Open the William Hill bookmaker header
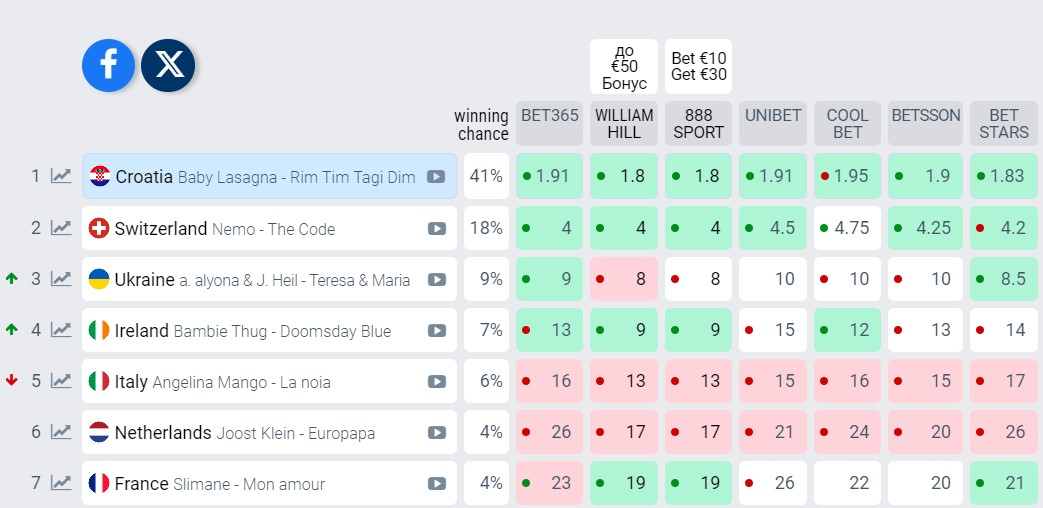This screenshot has height=508, width=1043. click(x=624, y=123)
